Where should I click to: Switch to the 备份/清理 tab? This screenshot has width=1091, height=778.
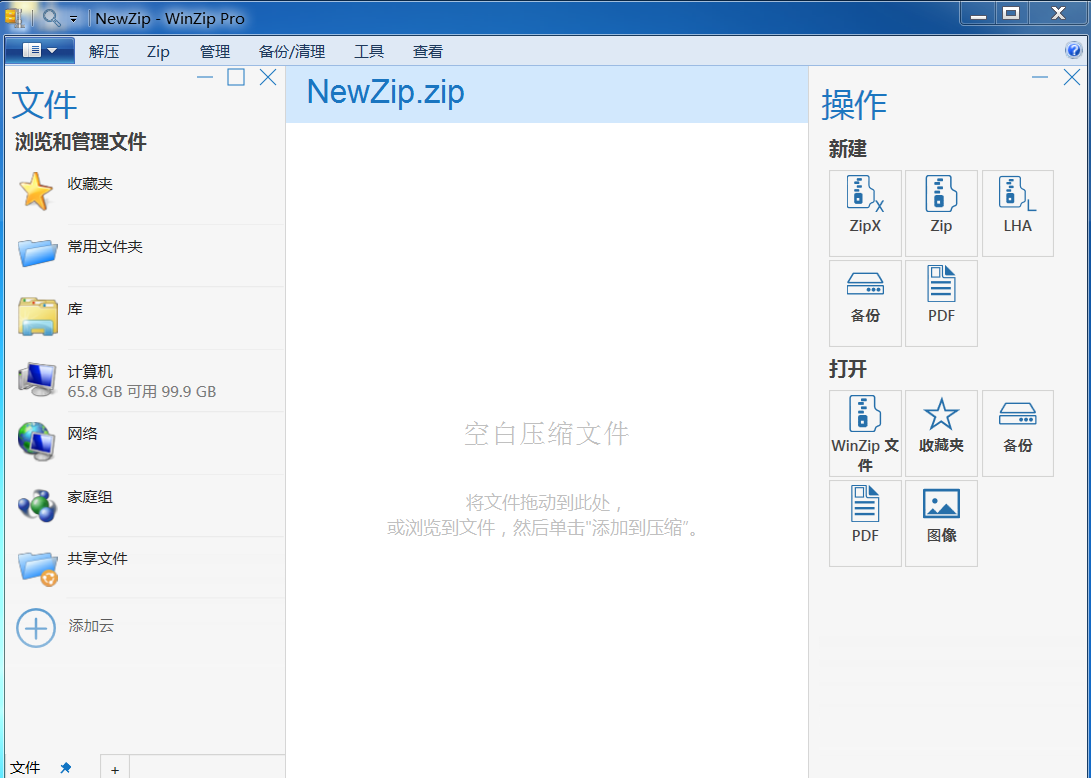pyautogui.click(x=292, y=51)
